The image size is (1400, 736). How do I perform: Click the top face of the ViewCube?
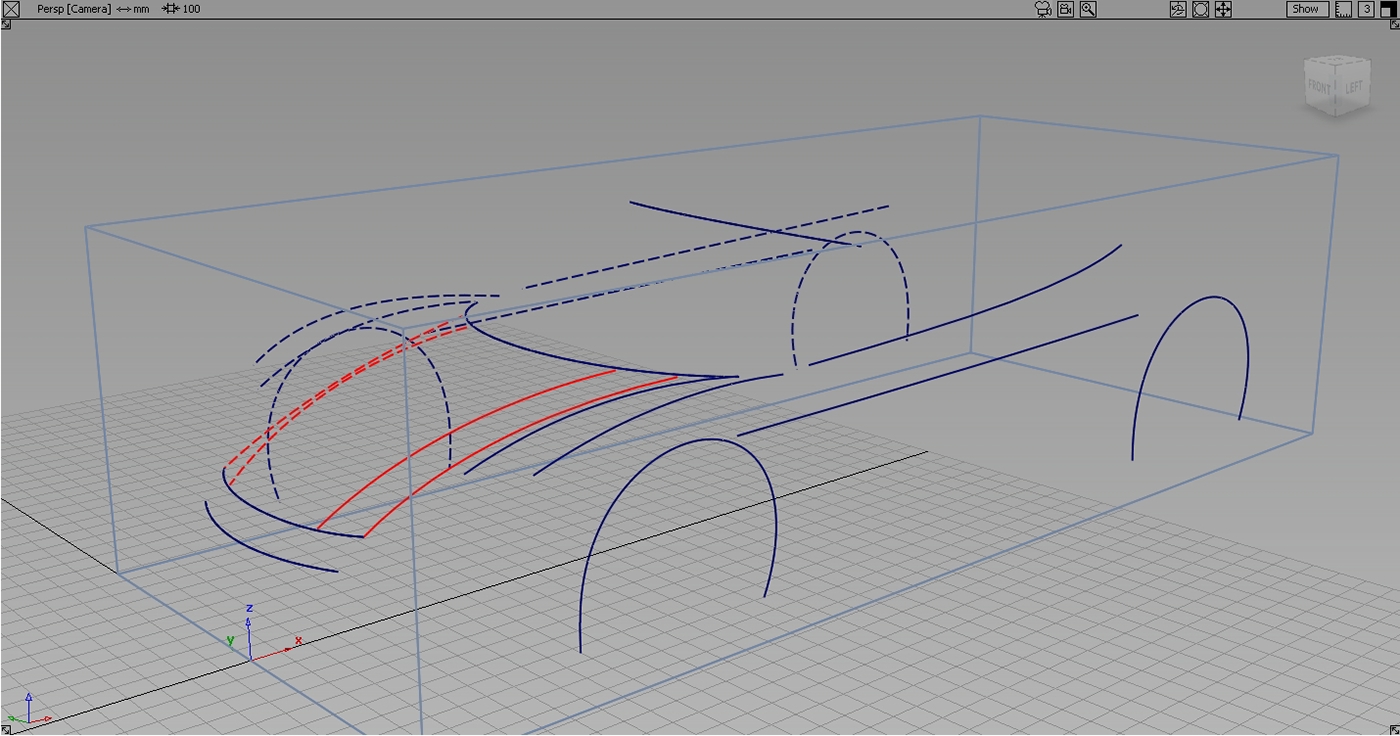[1337, 66]
